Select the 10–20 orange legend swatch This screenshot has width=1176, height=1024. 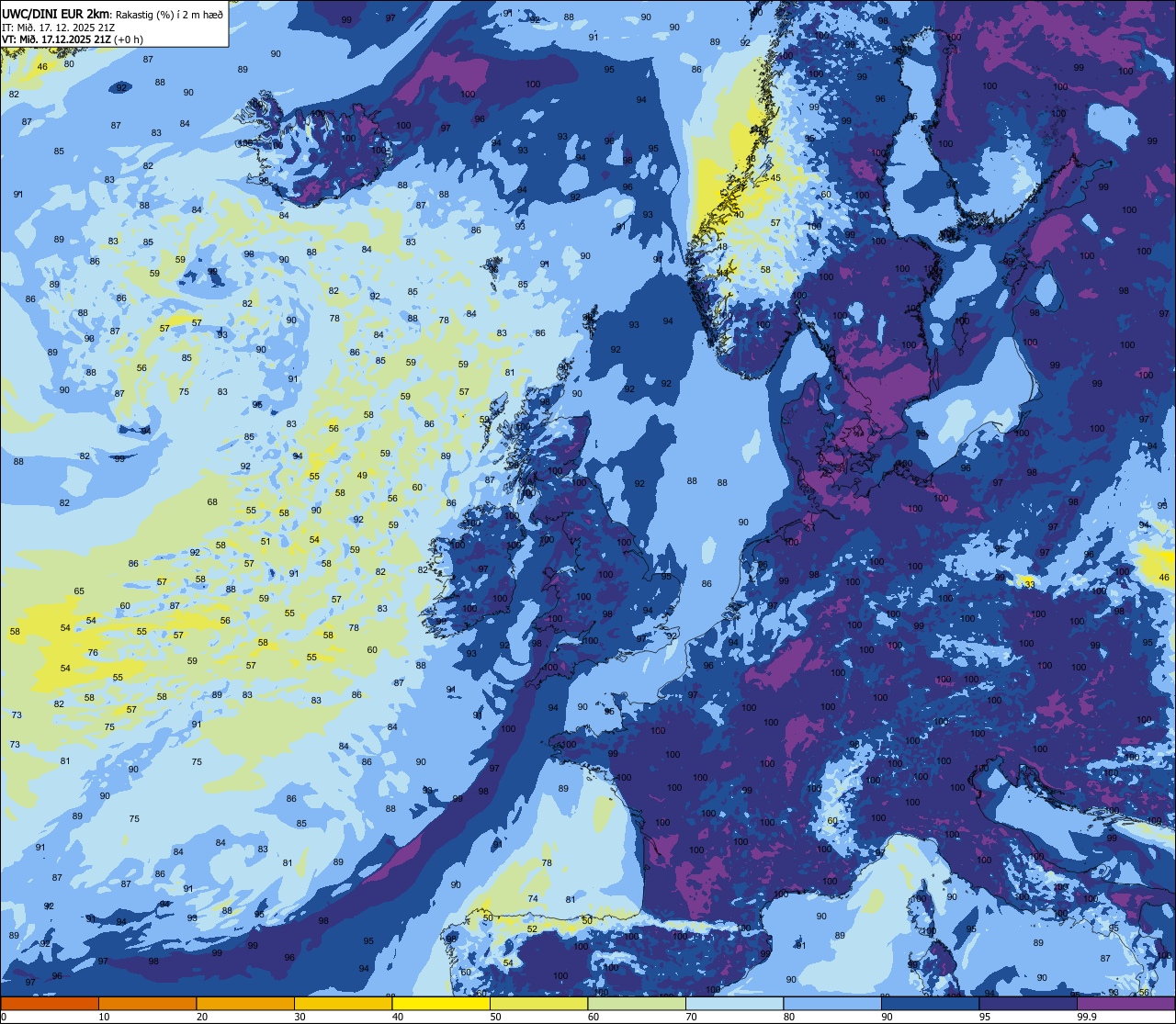click(x=147, y=1003)
